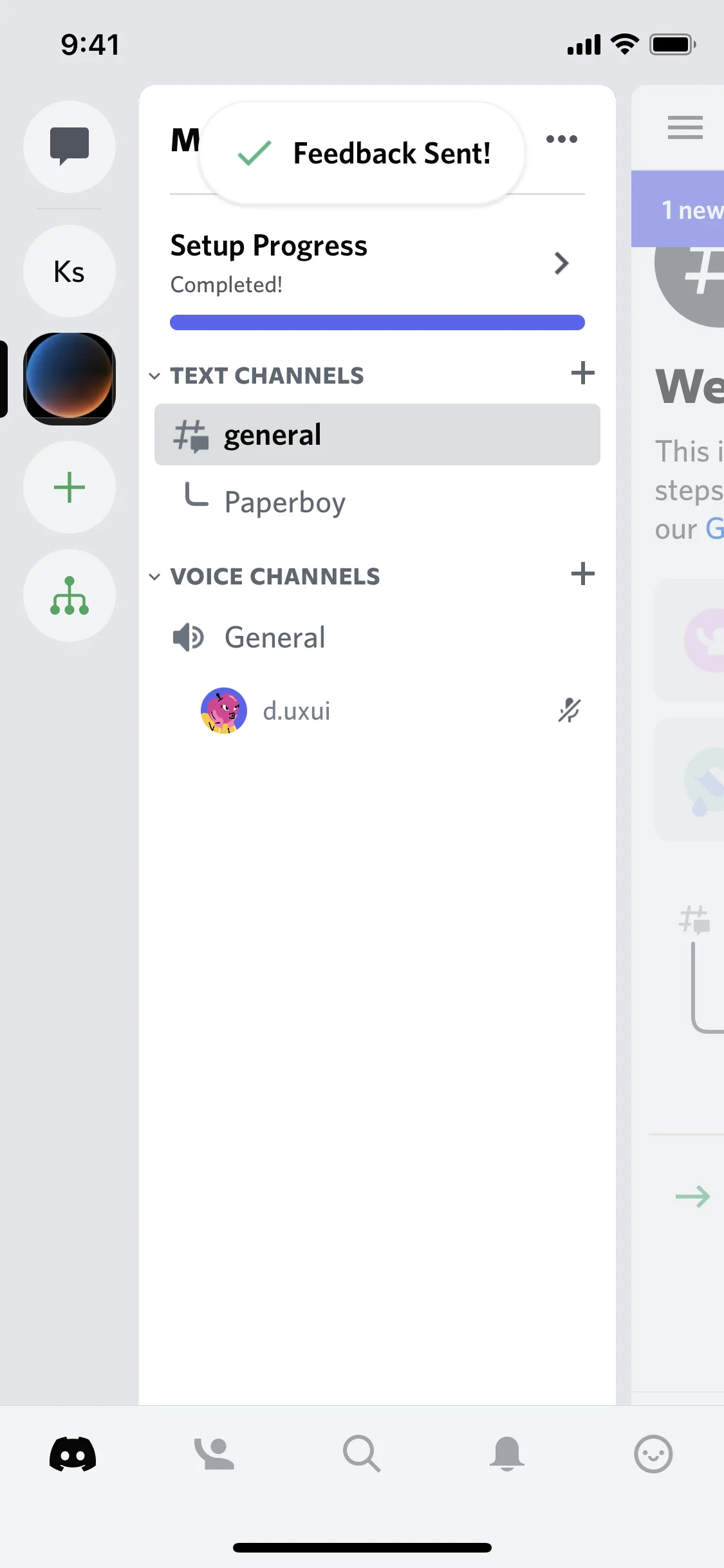Viewport: 724px width, 1568px height.
Task: Jump to the 1 new messages banner
Action: coord(690,209)
